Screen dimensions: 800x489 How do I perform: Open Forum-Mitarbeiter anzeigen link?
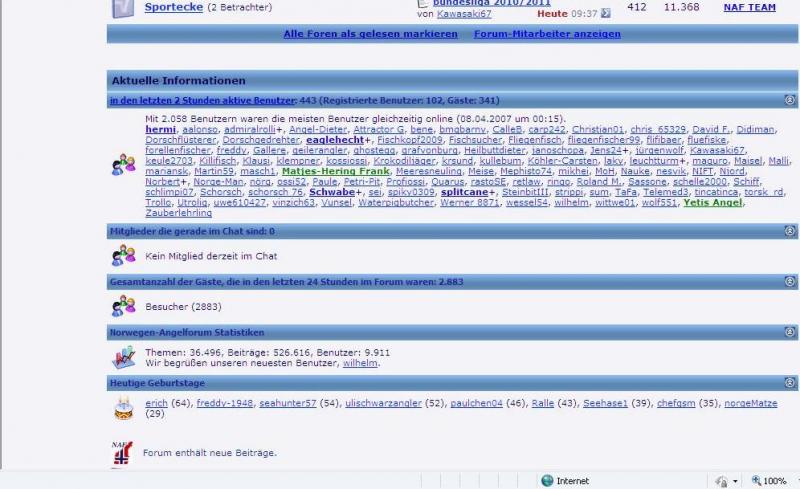[547, 34]
